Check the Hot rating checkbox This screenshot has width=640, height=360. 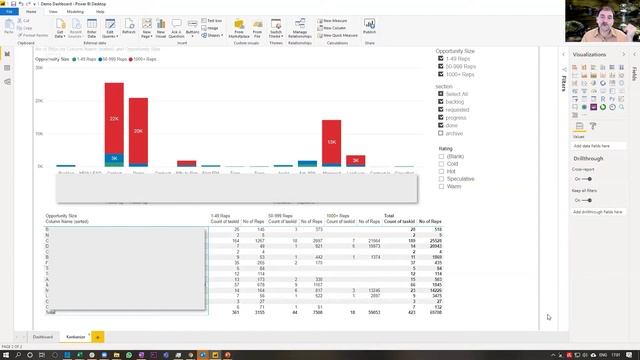441,171
